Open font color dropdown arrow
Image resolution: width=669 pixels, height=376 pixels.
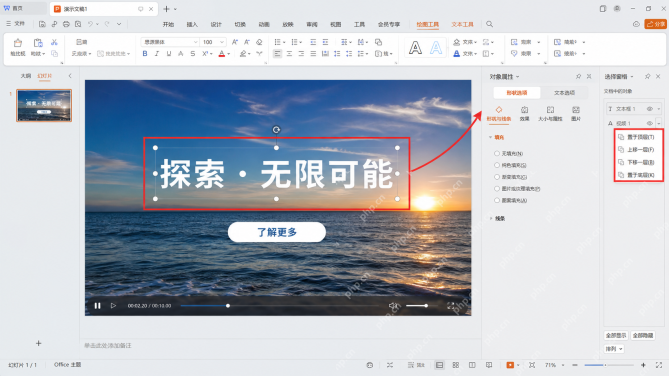click(229, 54)
